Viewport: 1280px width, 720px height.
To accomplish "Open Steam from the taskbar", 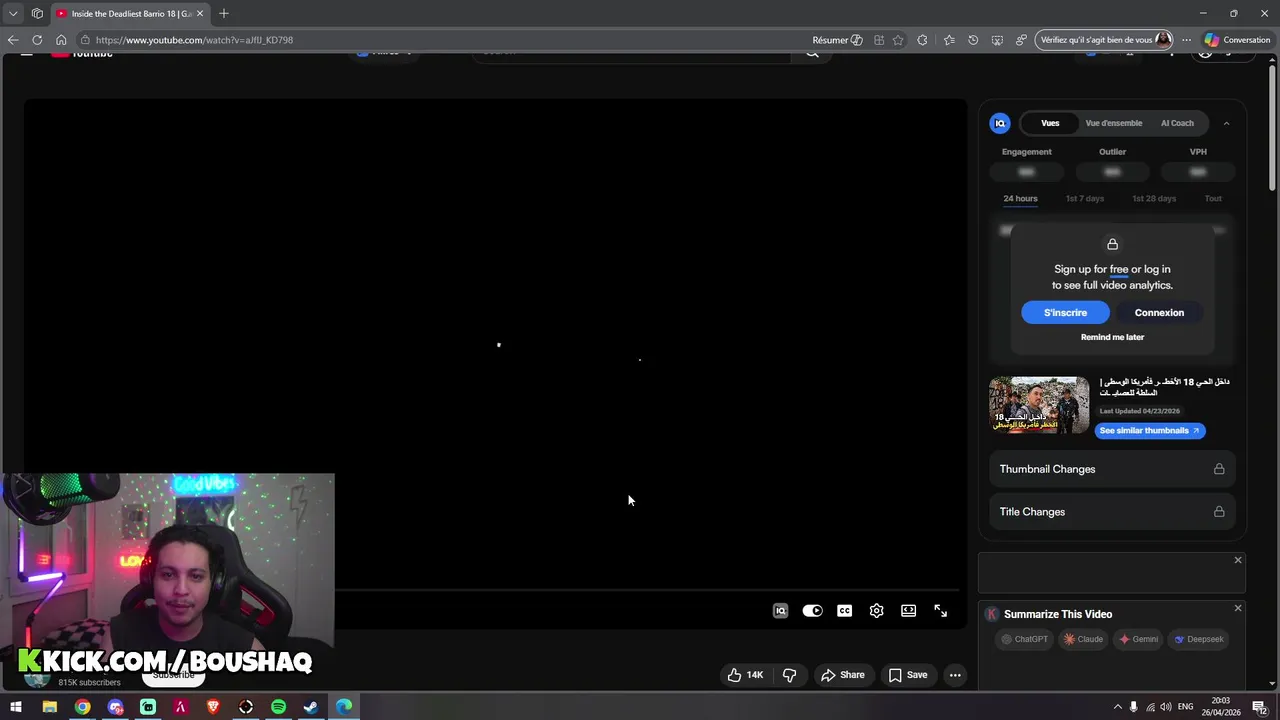I will (311, 707).
